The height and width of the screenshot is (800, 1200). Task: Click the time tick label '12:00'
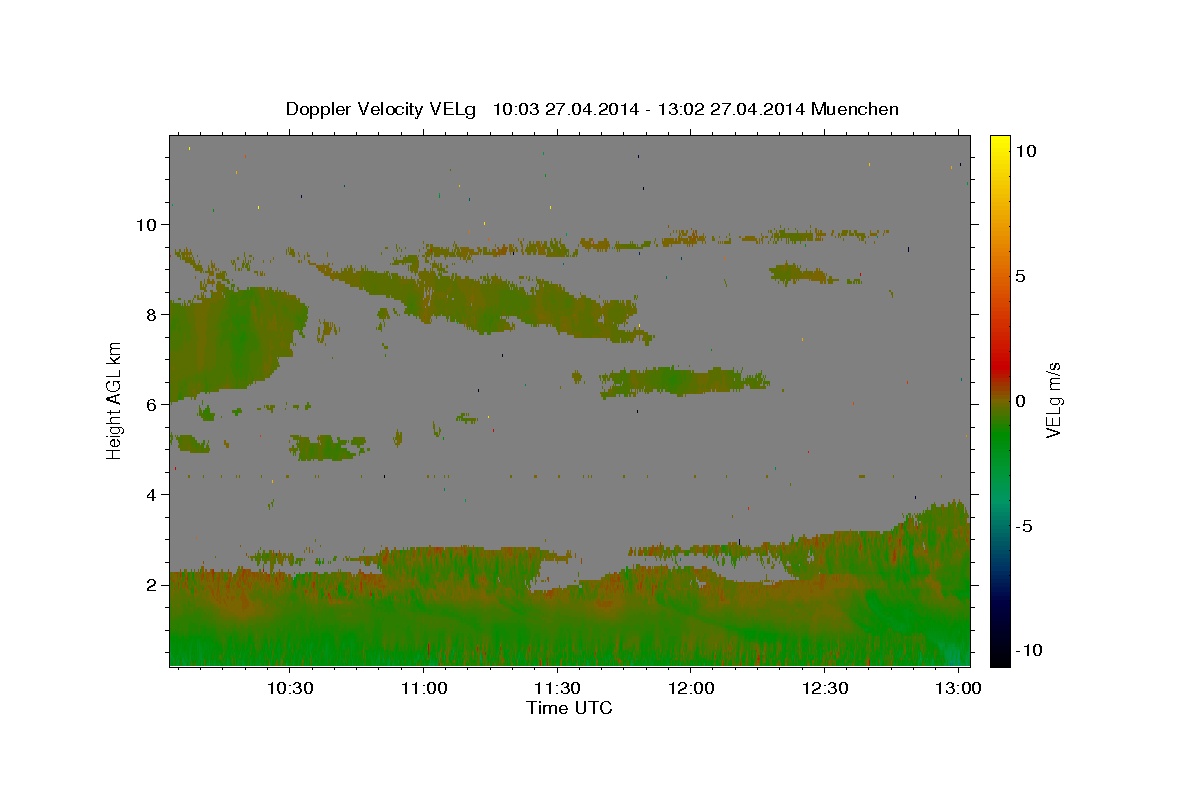(691, 689)
